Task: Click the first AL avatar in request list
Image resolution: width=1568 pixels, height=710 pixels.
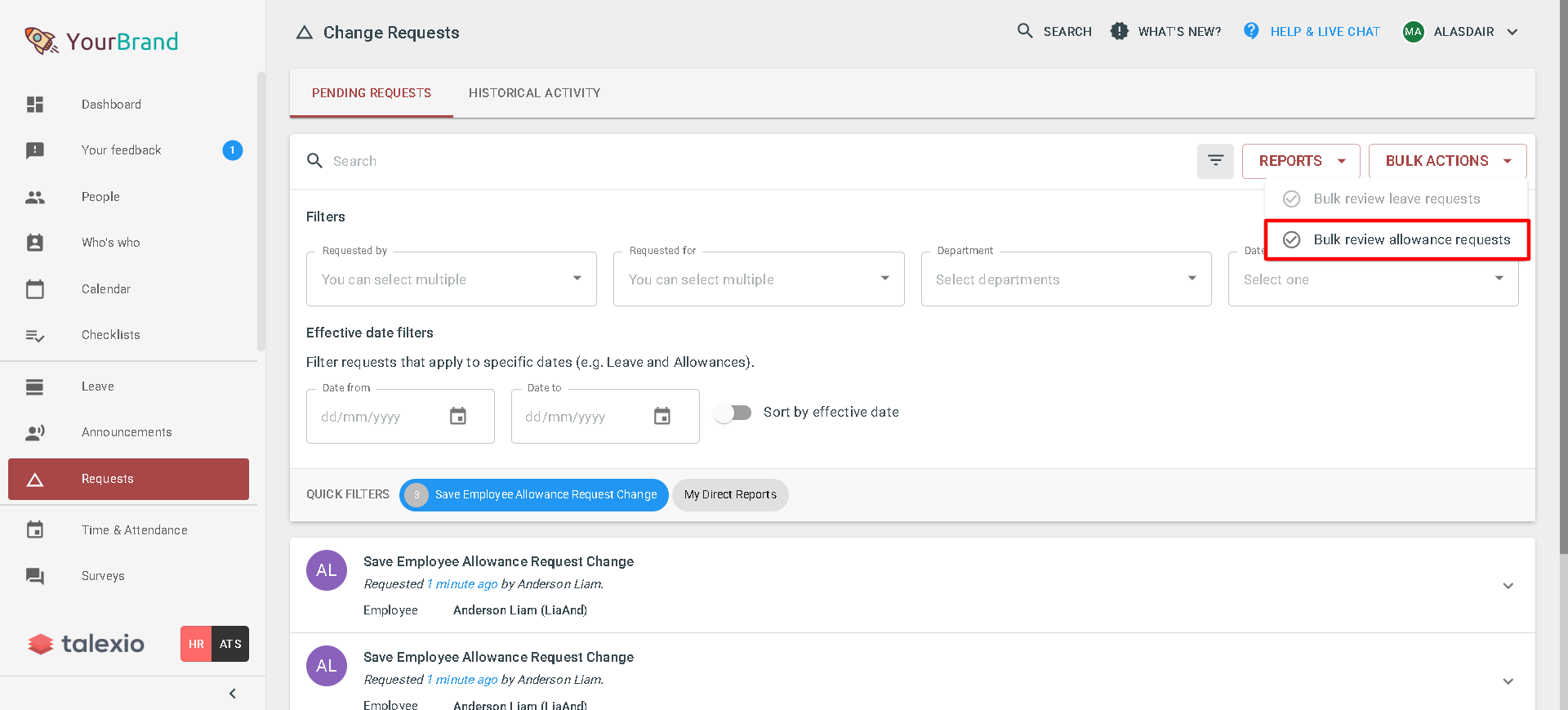Action: pyautogui.click(x=327, y=570)
